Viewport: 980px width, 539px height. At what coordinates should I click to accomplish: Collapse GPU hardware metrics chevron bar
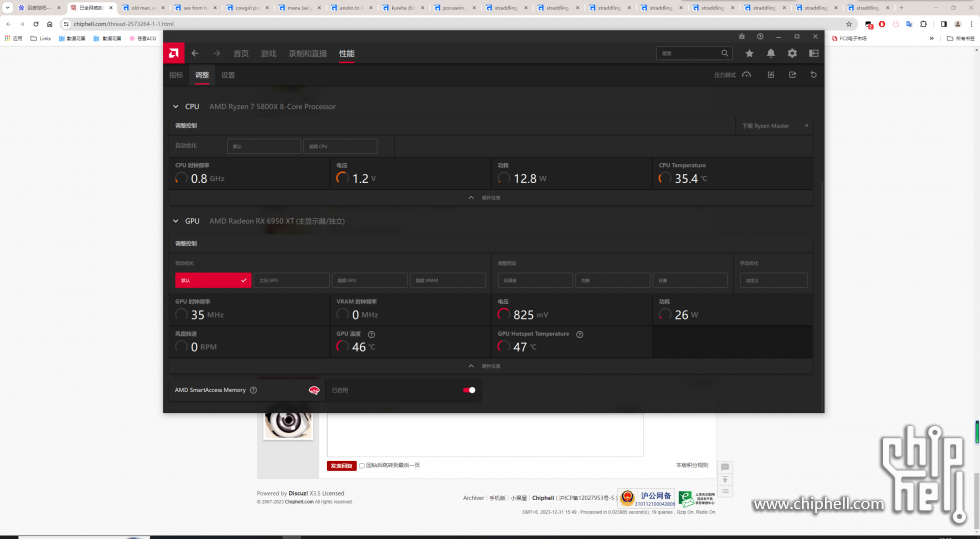(491, 366)
